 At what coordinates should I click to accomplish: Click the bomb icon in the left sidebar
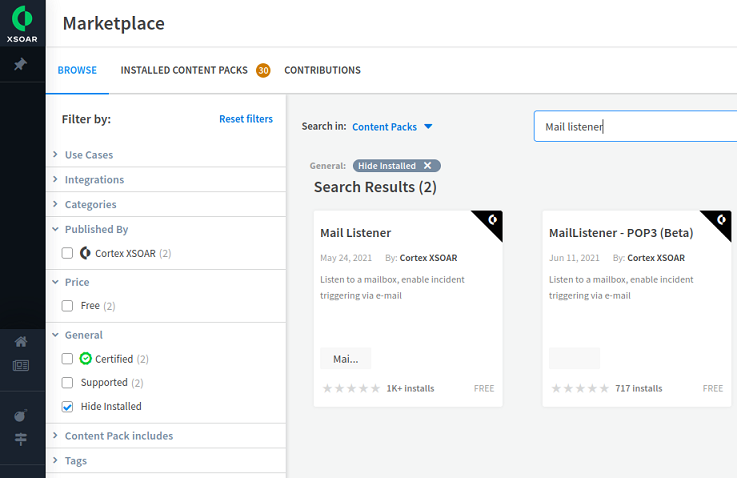(x=21, y=415)
